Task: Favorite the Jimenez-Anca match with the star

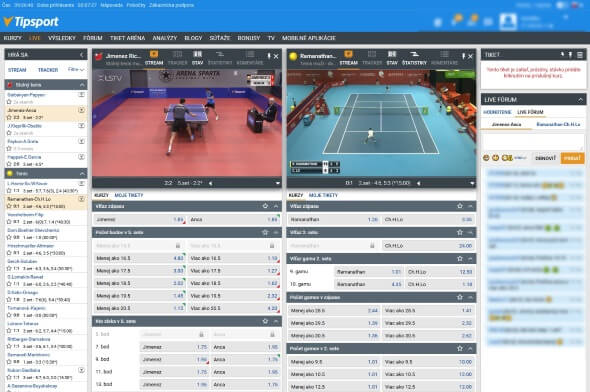Action: pos(9,117)
